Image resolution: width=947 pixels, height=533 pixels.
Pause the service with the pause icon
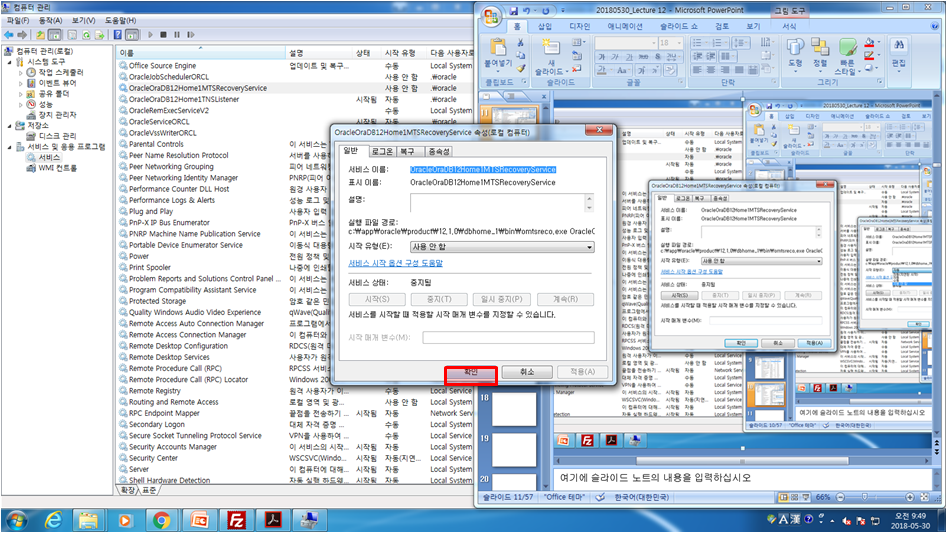(177, 35)
